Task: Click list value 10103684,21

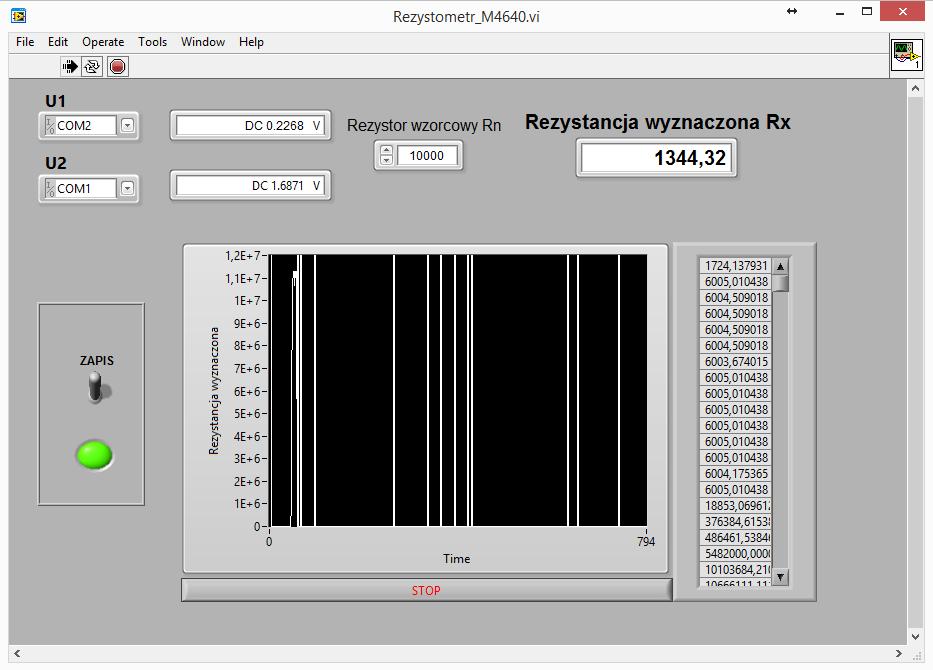Action: pyautogui.click(x=736, y=569)
